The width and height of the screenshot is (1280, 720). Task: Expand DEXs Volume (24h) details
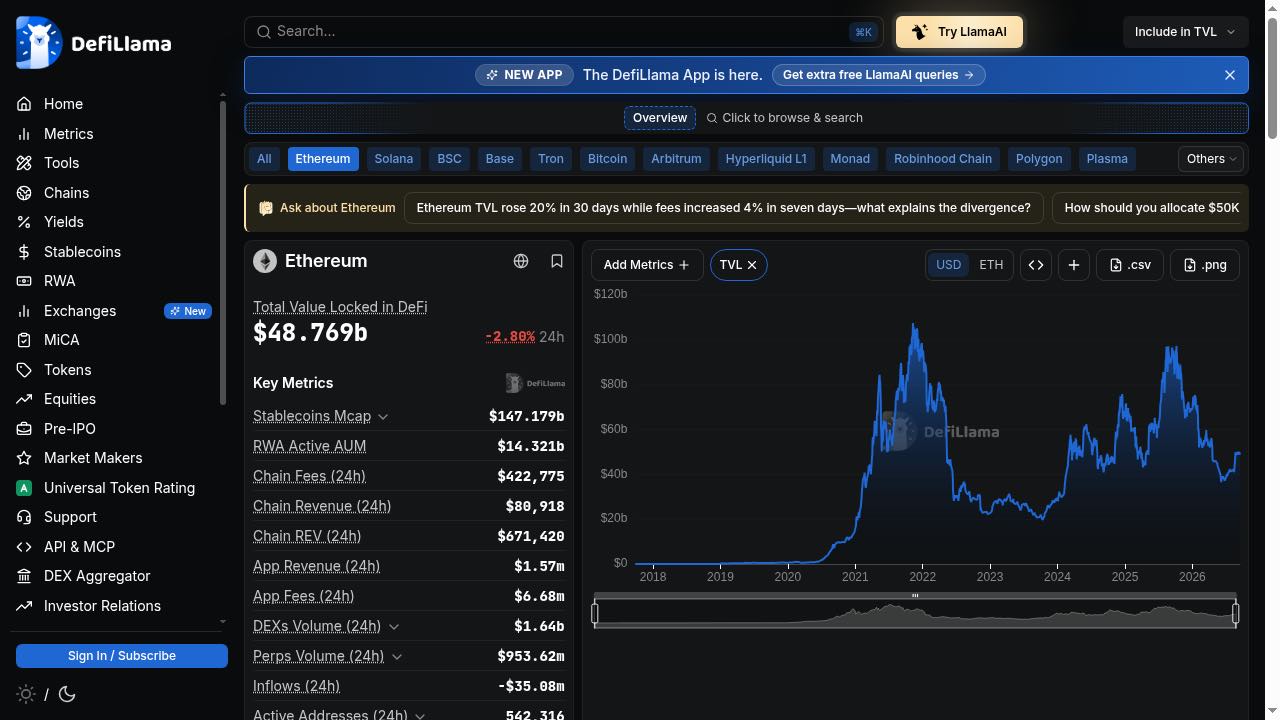click(394, 627)
